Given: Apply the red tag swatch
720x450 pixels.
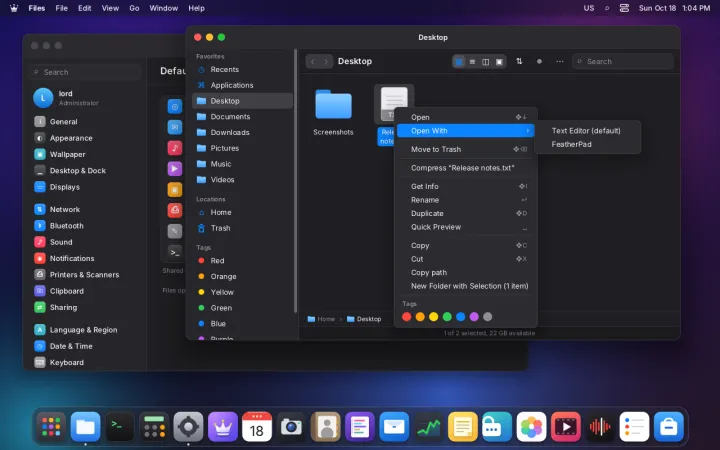Looking at the screenshot, I should (x=406, y=316).
